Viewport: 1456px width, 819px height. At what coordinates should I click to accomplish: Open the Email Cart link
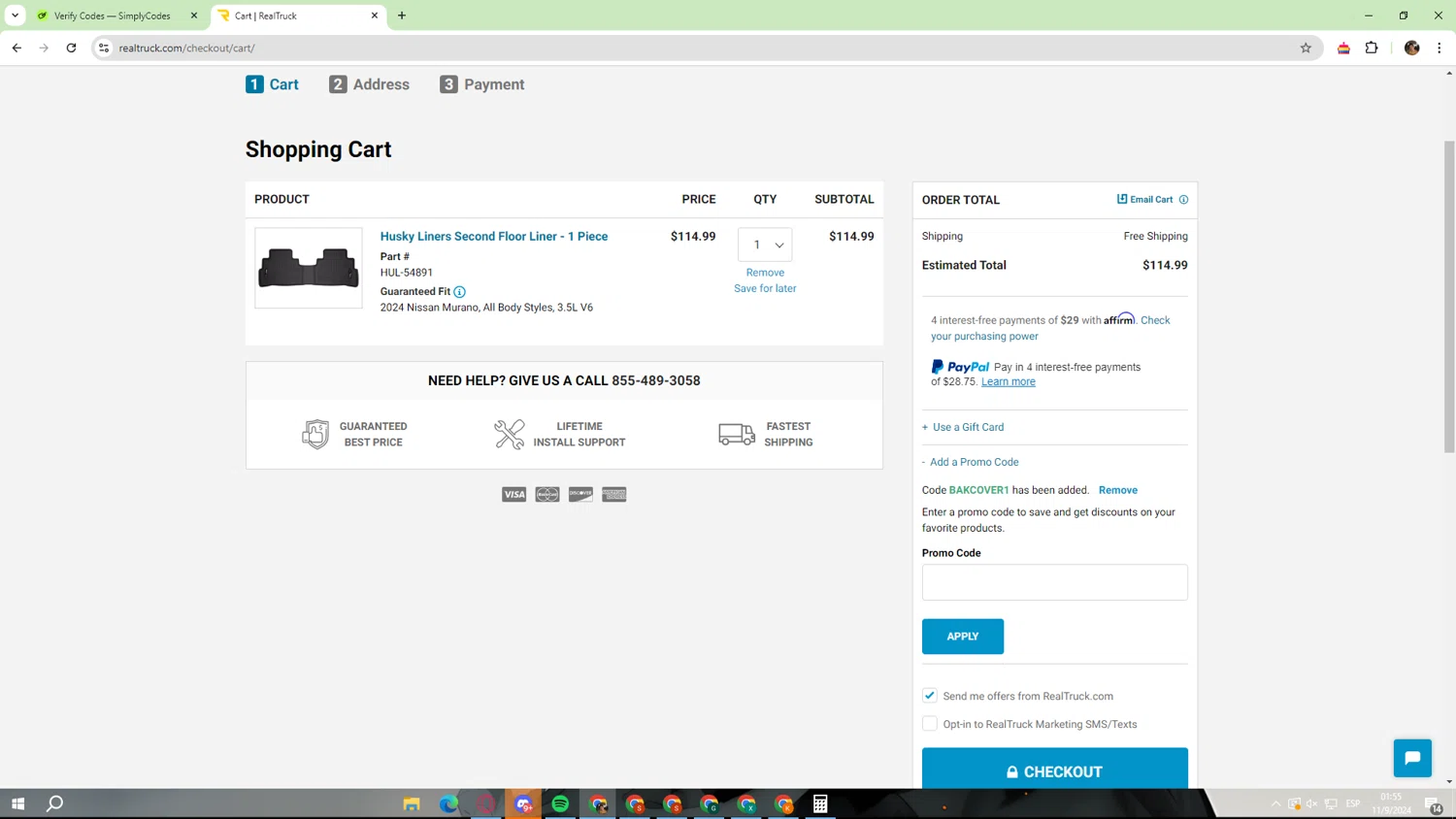[1145, 199]
